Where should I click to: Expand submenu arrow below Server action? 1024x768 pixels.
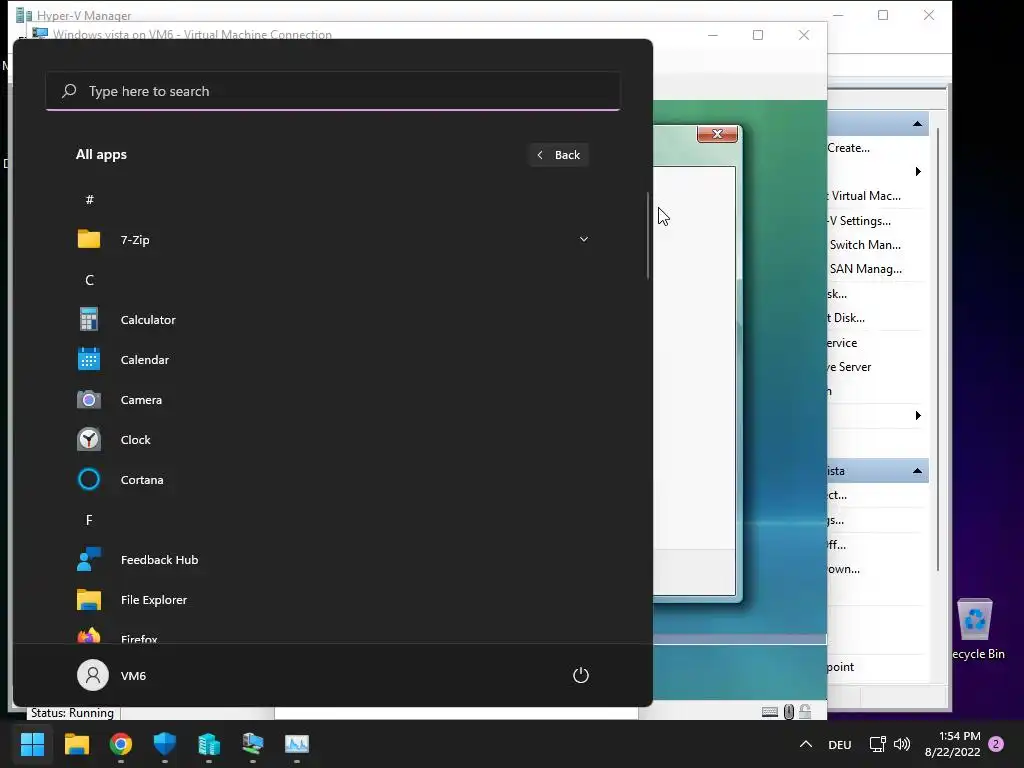click(x=918, y=415)
